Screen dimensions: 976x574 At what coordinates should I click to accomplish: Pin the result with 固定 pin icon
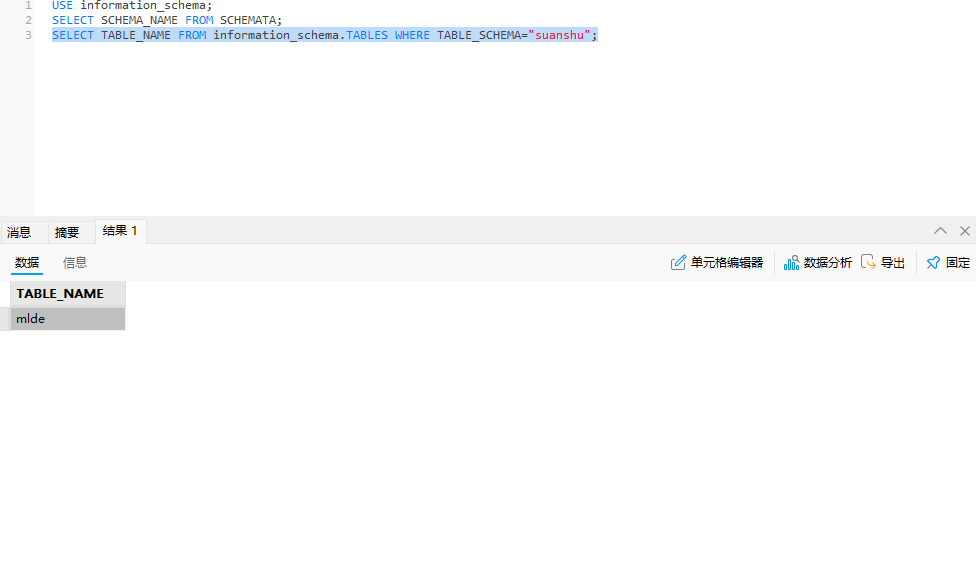pos(933,263)
